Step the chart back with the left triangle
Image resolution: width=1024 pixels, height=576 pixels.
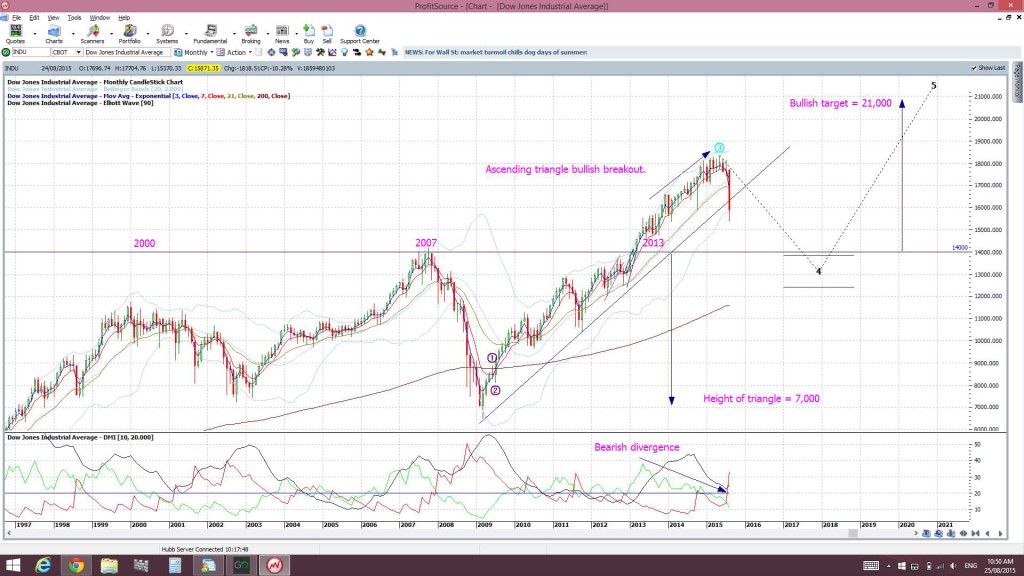(988, 534)
